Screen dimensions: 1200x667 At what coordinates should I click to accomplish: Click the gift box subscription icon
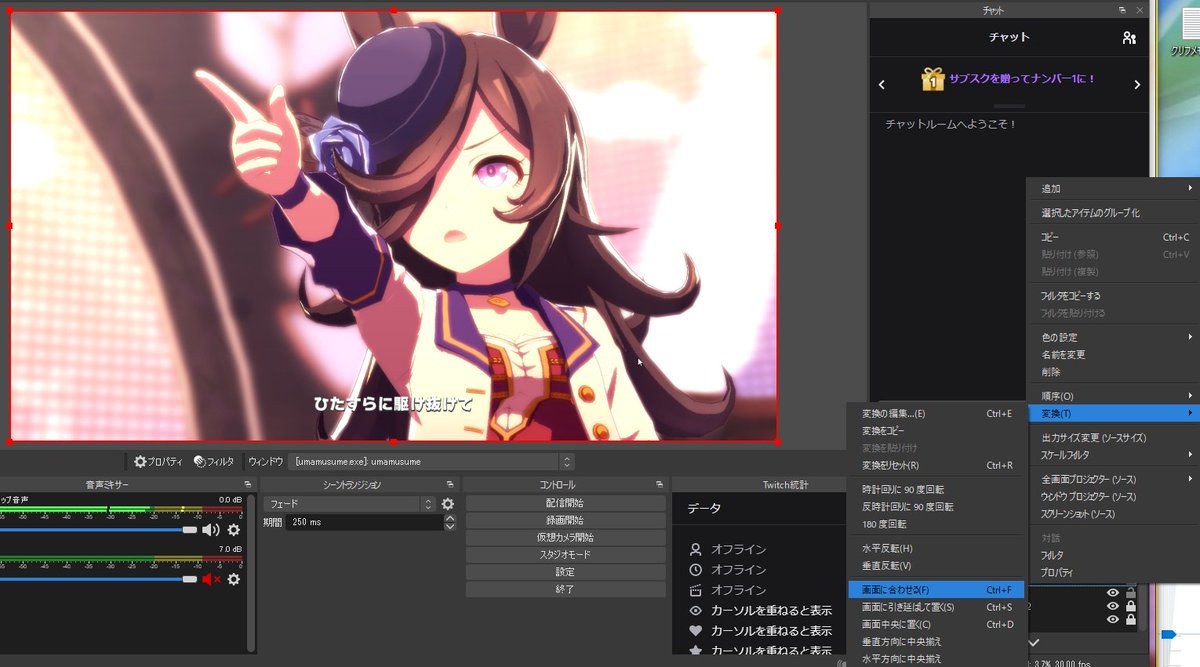pos(933,79)
